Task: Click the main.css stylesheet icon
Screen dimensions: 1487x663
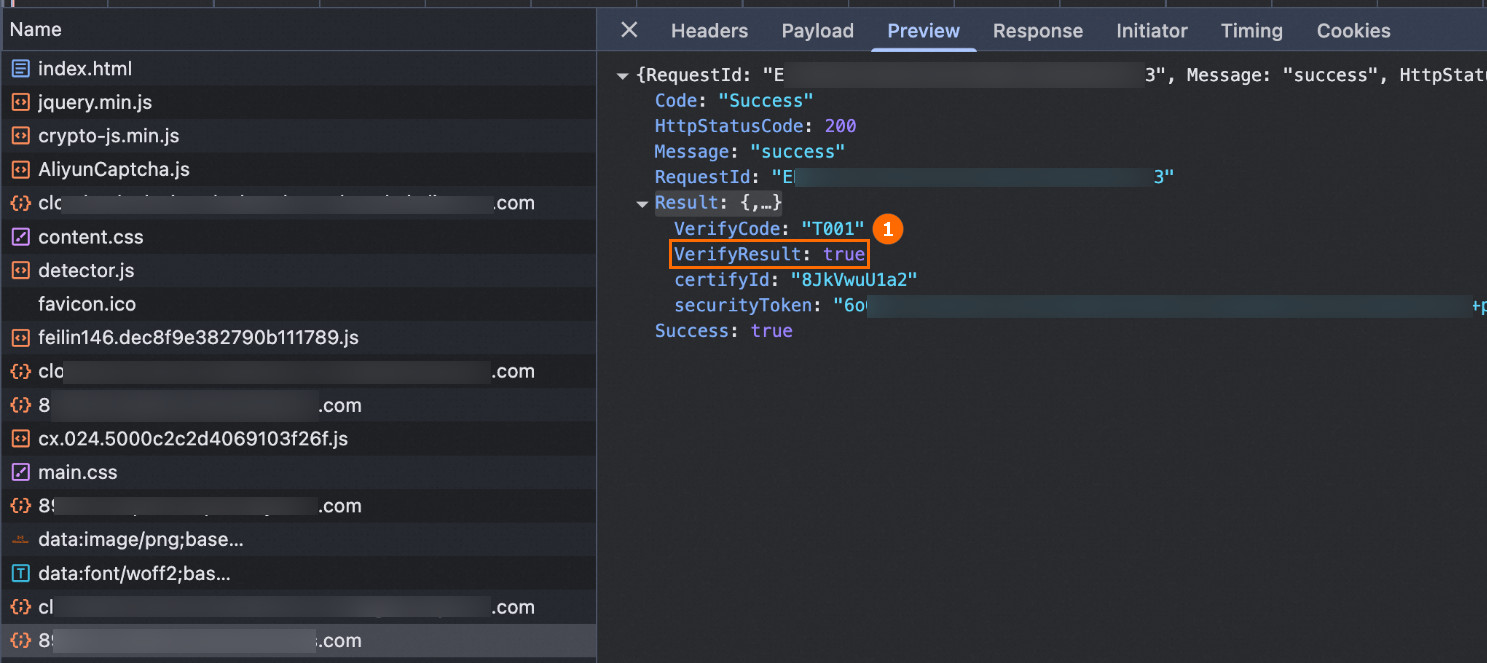Action: 20,472
